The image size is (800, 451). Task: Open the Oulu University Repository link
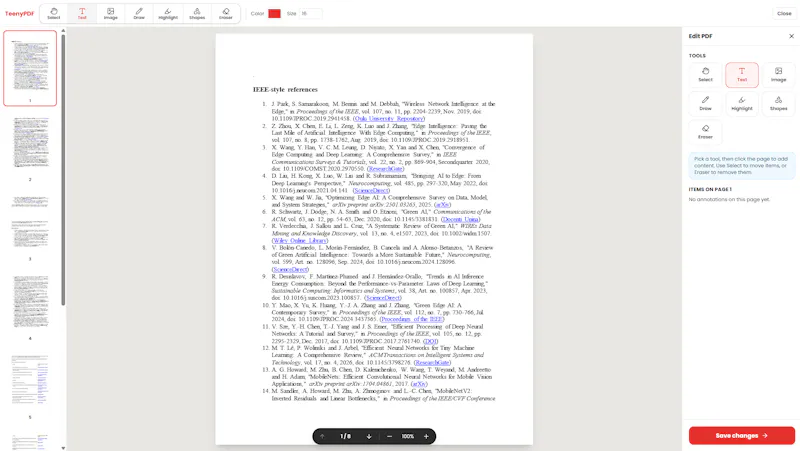pos(389,118)
